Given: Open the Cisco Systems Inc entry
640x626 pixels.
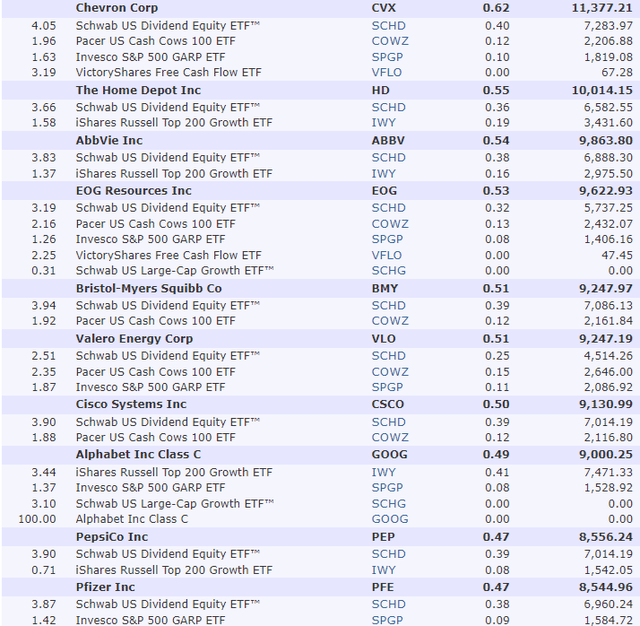Looking at the screenshot, I should tap(131, 404).
